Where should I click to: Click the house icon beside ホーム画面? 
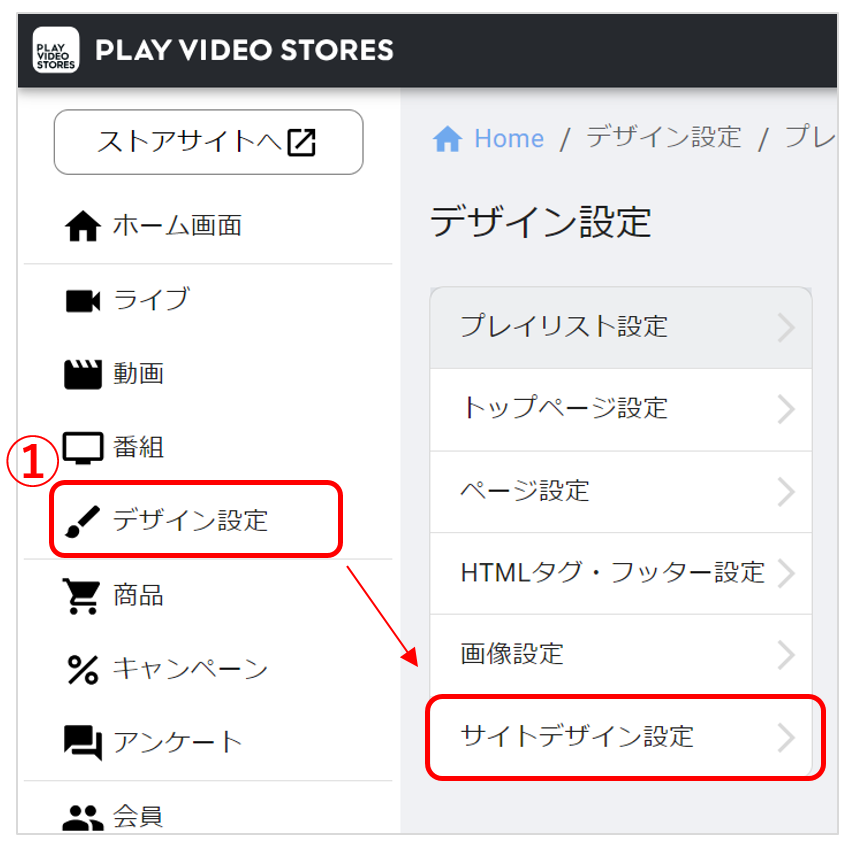[x=82, y=226]
